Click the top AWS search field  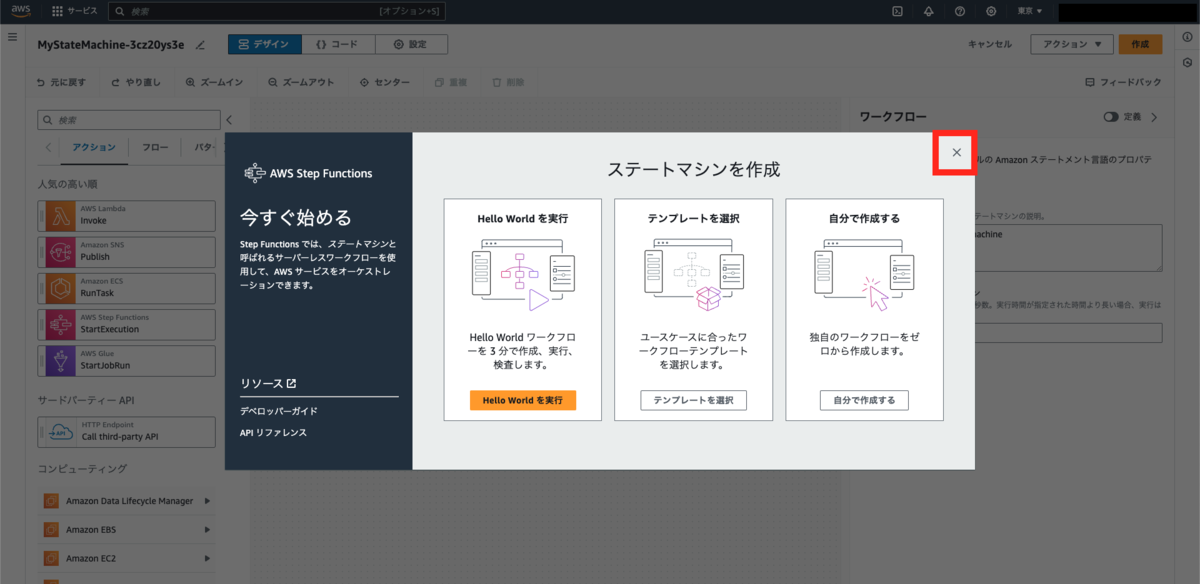pos(275,11)
